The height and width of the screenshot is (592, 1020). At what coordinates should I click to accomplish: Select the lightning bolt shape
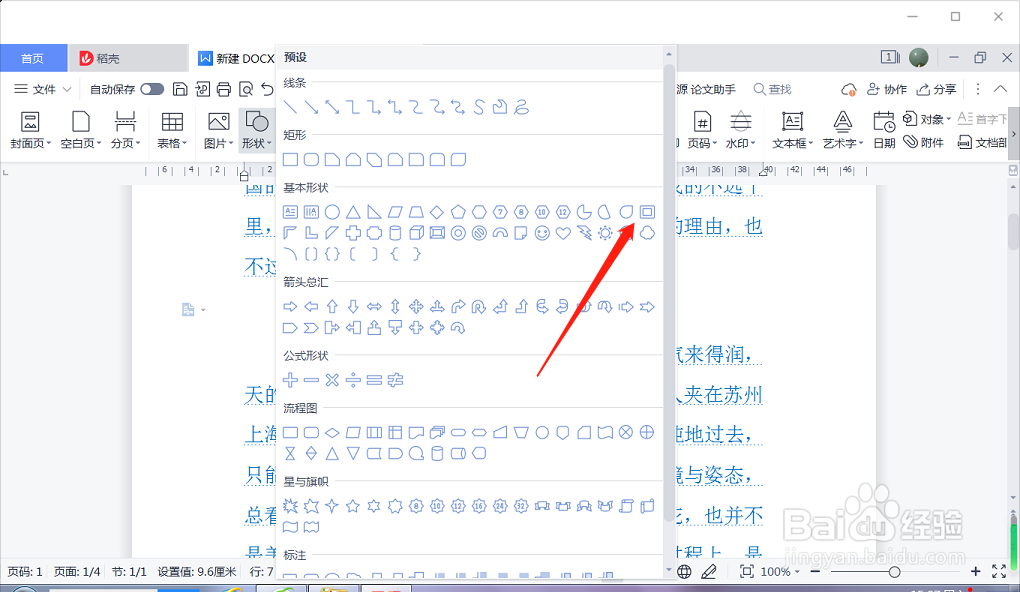pos(584,233)
